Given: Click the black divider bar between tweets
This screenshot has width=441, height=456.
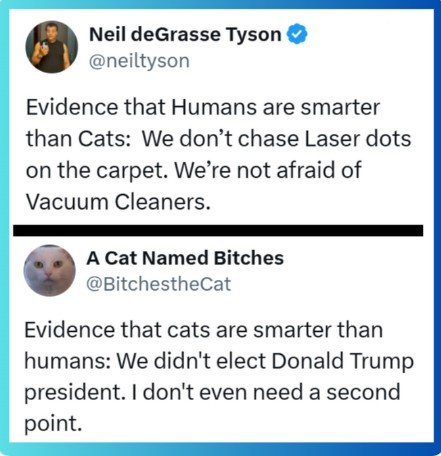Looking at the screenshot, I should click(218, 231).
